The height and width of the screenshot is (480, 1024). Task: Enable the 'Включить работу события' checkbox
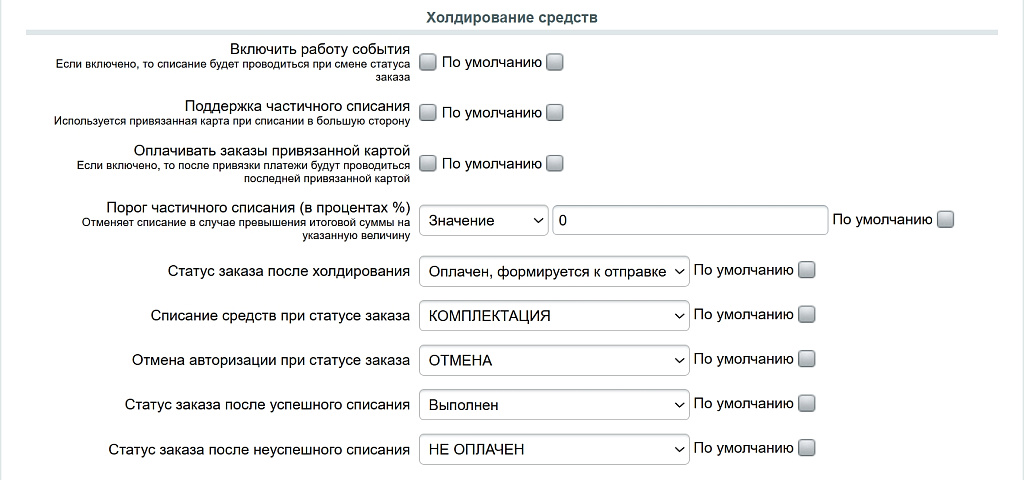428,62
